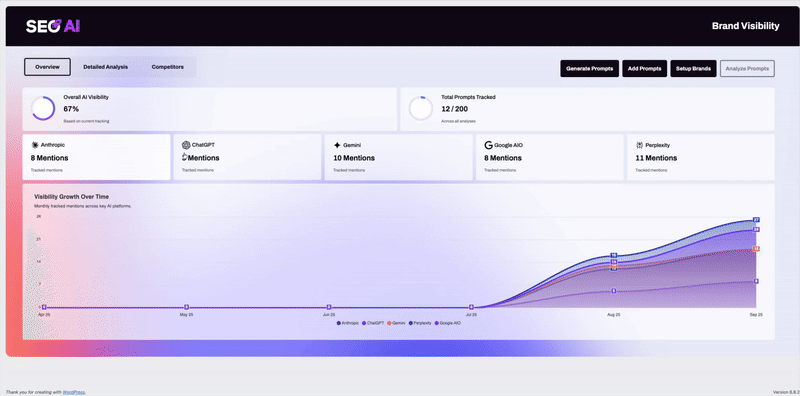
Task: Toggle the Google AIO series in chart legend
Action: [447, 323]
